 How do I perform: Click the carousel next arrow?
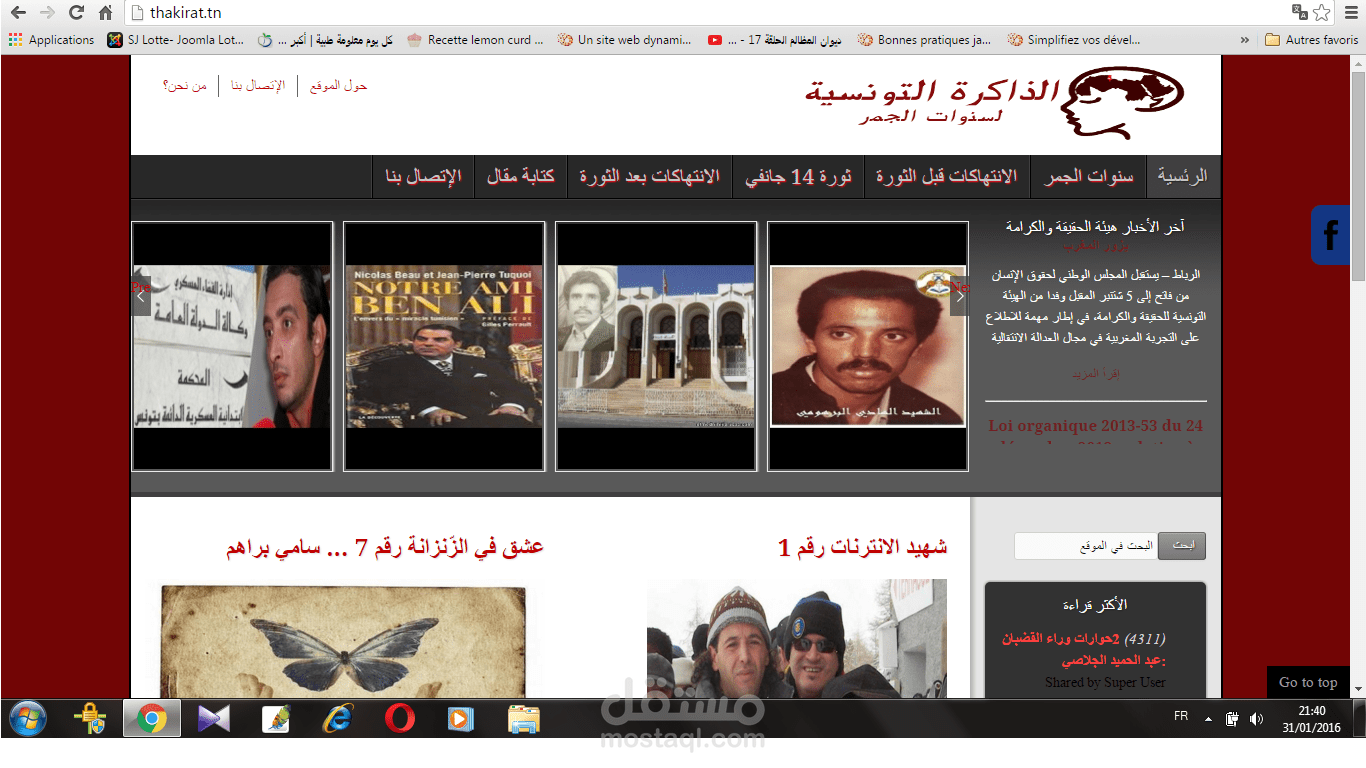[x=960, y=296]
